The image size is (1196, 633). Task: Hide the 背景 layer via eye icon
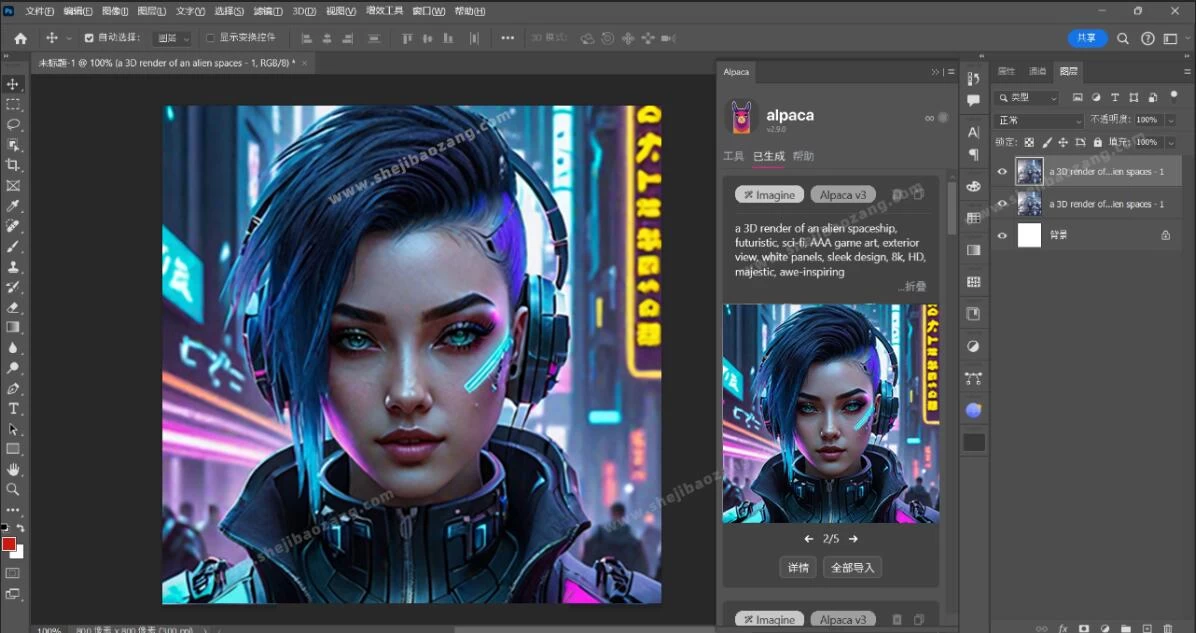[x=1002, y=235]
